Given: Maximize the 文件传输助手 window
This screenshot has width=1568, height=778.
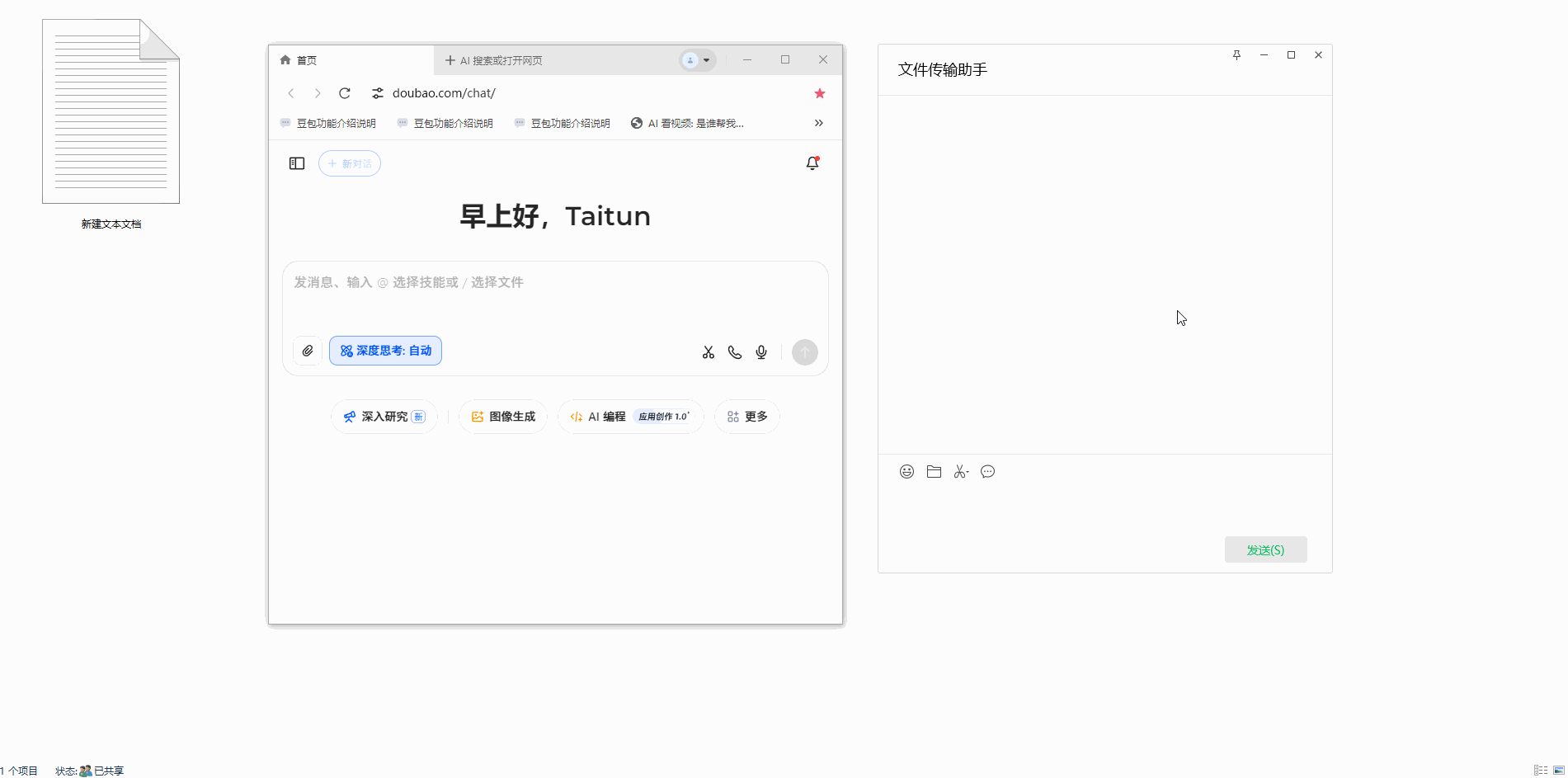Looking at the screenshot, I should (x=1291, y=55).
